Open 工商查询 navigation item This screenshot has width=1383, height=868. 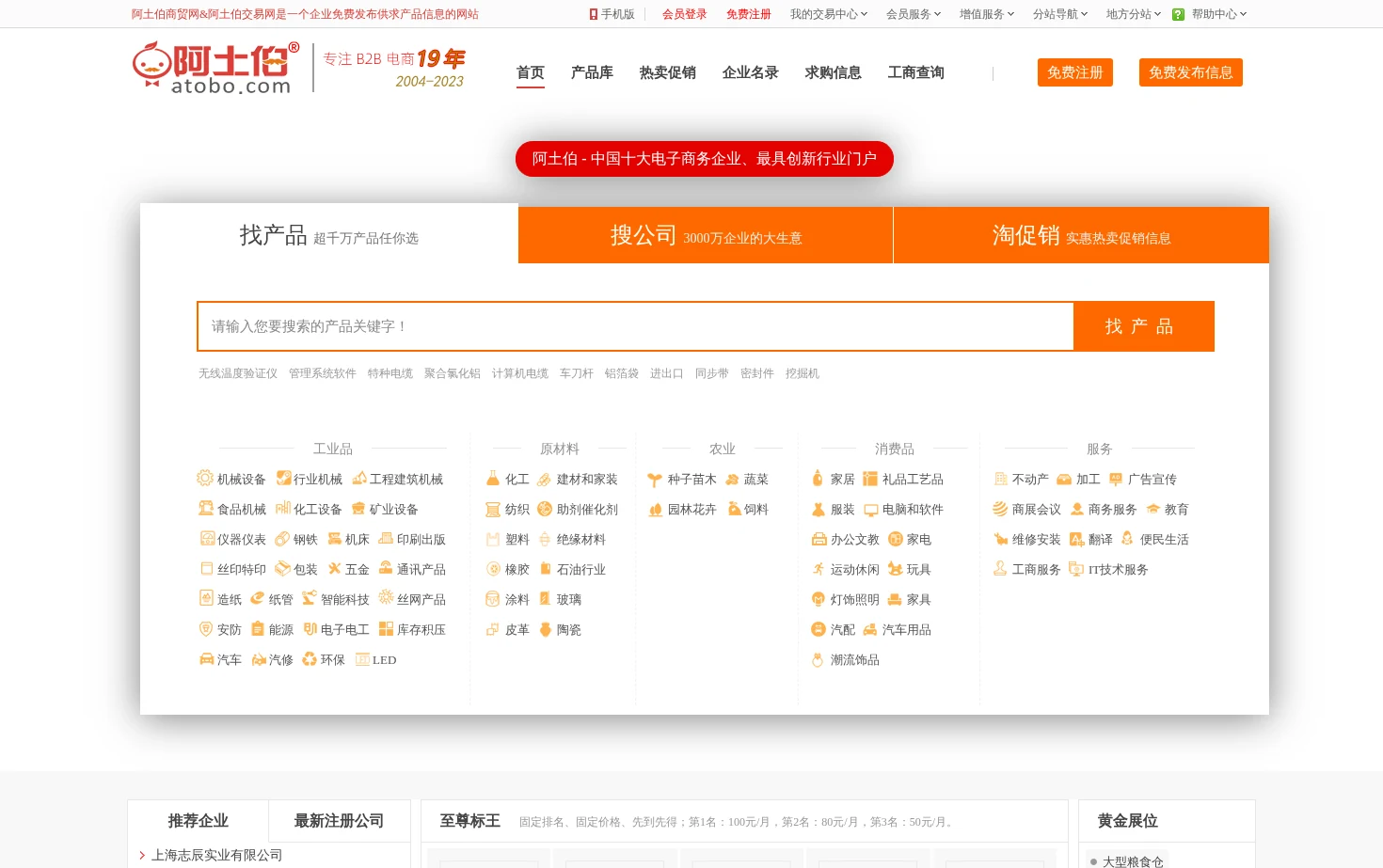916,72
